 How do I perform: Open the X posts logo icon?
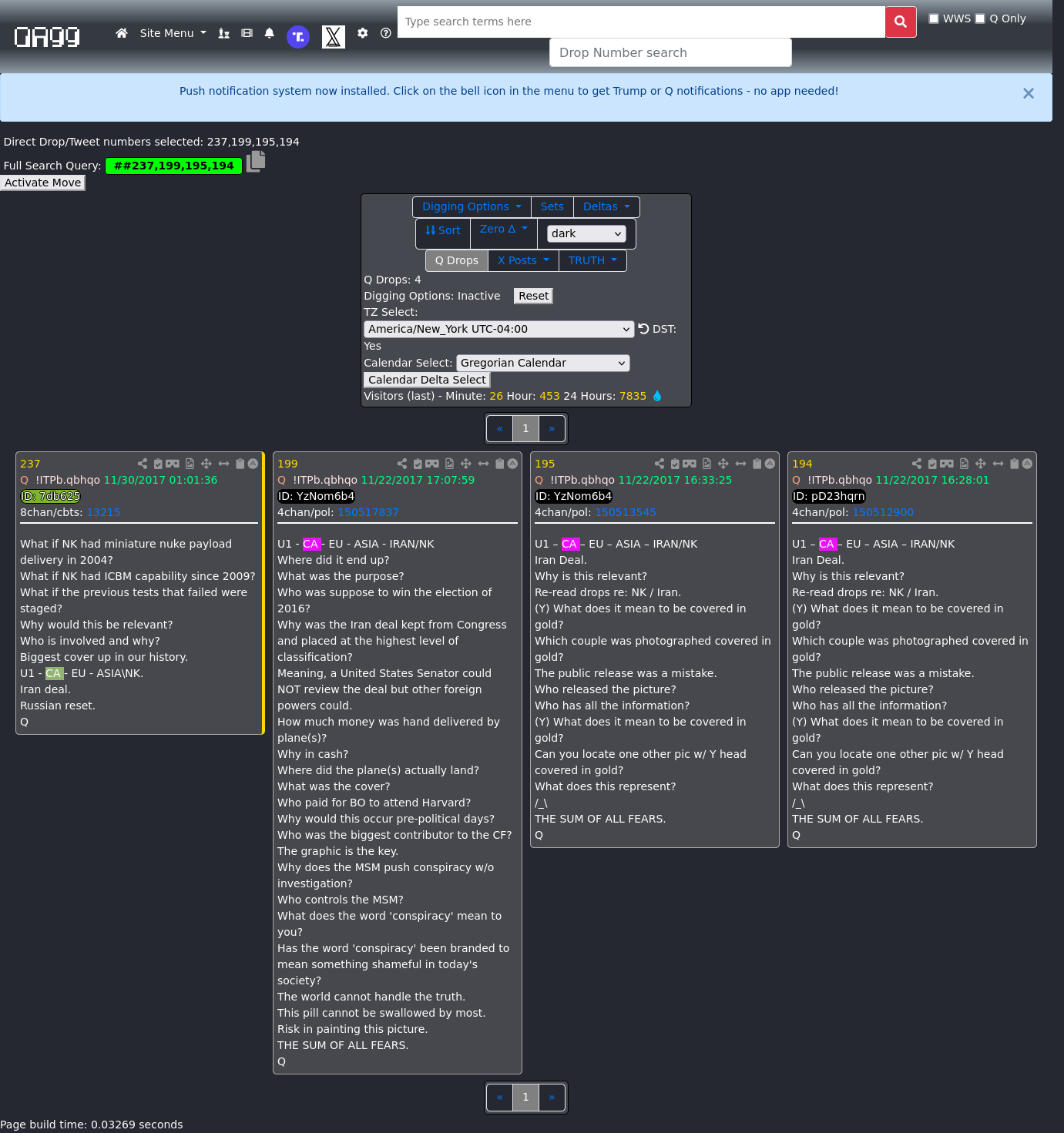[x=334, y=37]
